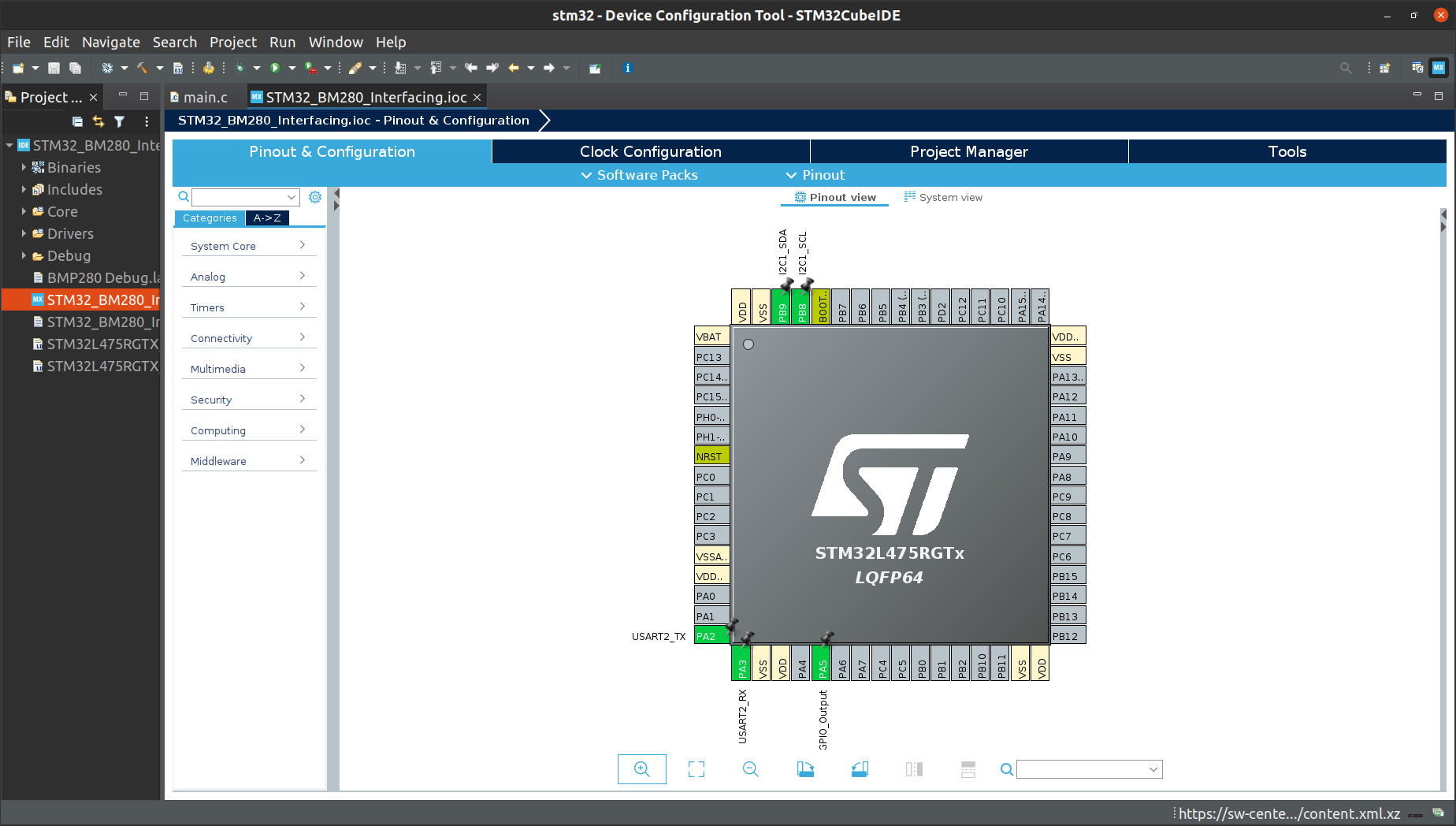Click the Best Fit icon below the chip

(696, 768)
